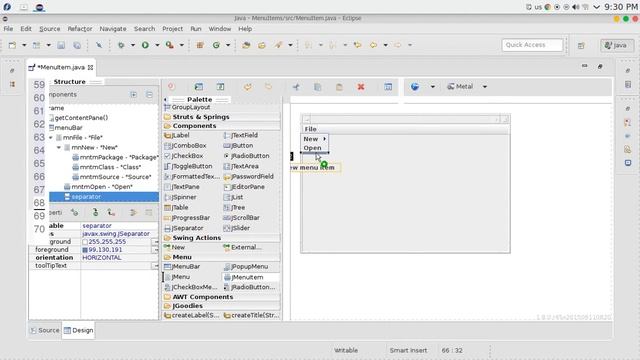Image resolution: width=640 pixels, height=360 pixels.
Task: Click the Java perspective button
Action: [617, 45]
